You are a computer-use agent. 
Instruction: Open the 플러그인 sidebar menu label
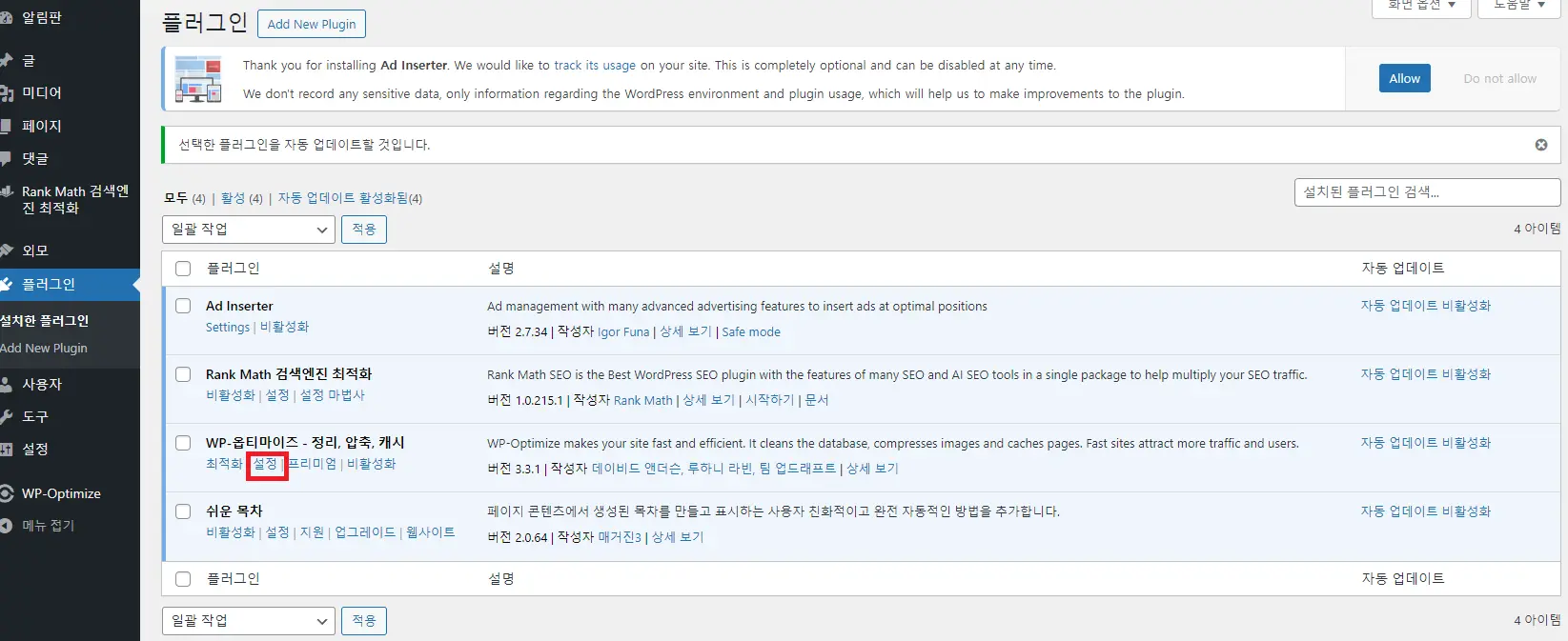click(49, 284)
